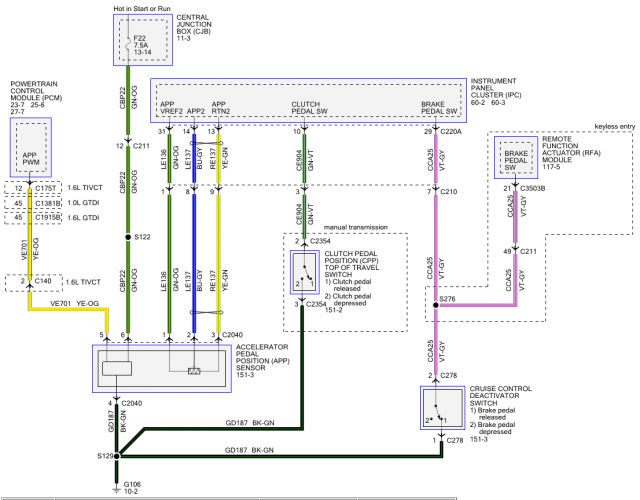
Task: Click the cruise control deactivator switch symbol
Action: pyautogui.click(x=442, y=408)
